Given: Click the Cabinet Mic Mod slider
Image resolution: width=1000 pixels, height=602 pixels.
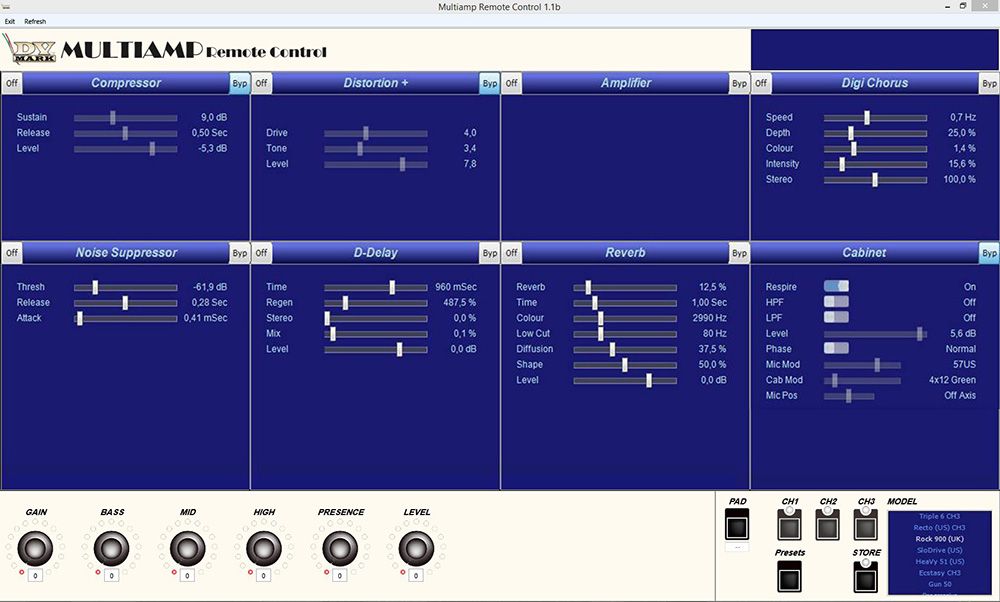Looking at the screenshot, I should pyautogui.click(x=862, y=365).
